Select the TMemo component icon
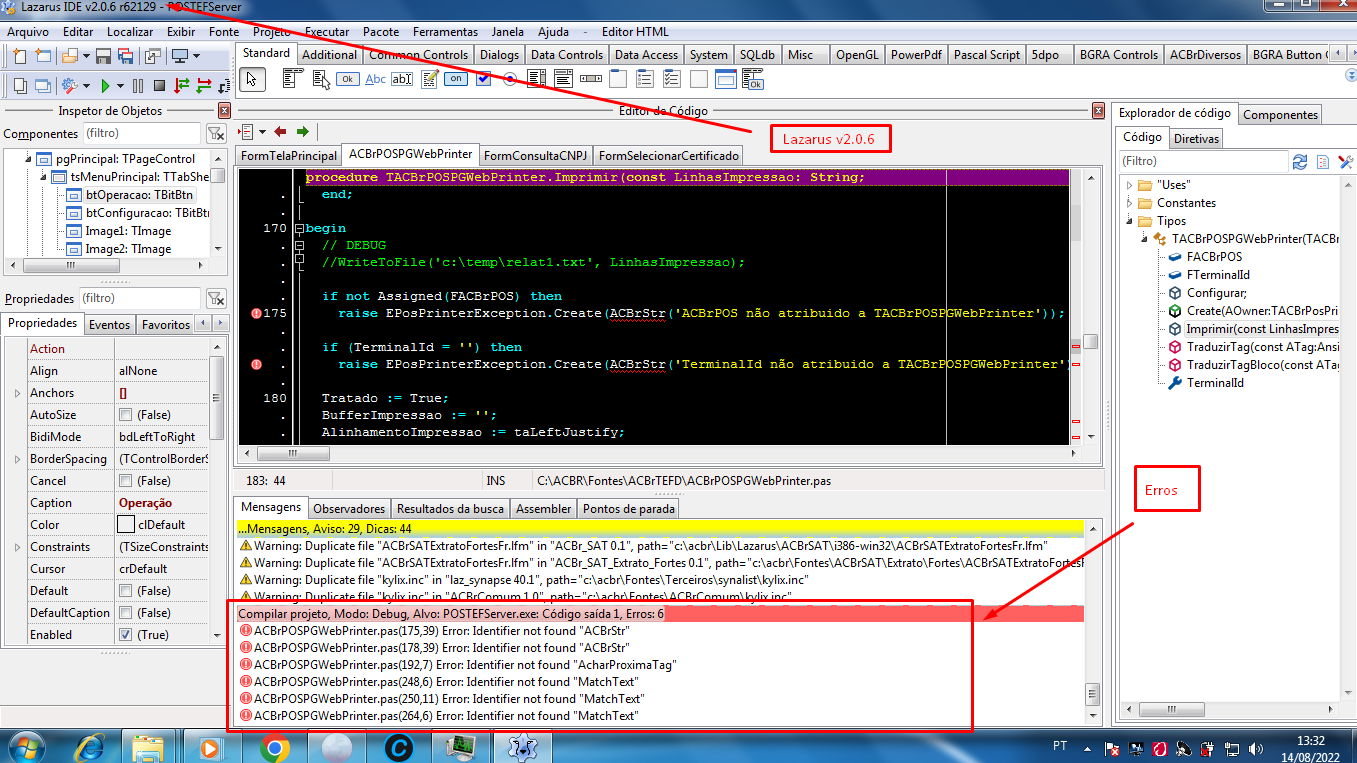Viewport: 1357px width, 763px height. click(430, 79)
